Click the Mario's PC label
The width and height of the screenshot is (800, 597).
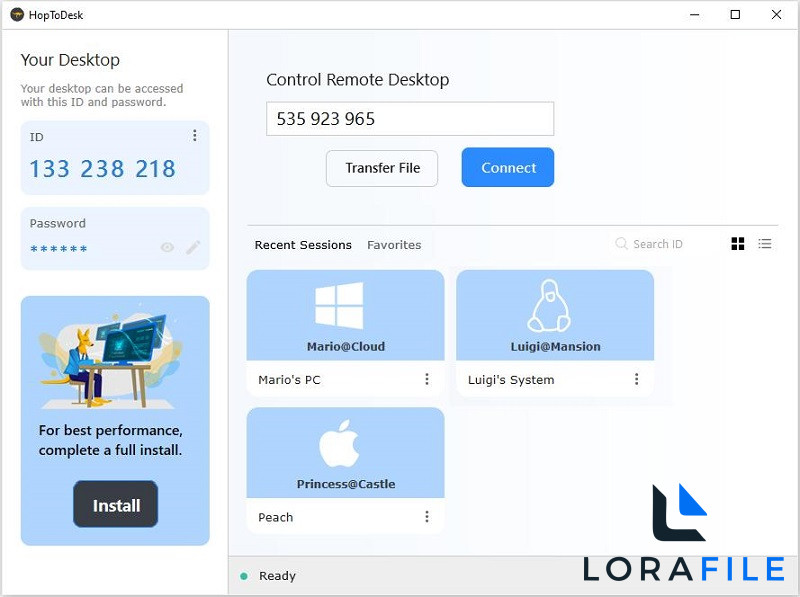(x=289, y=380)
